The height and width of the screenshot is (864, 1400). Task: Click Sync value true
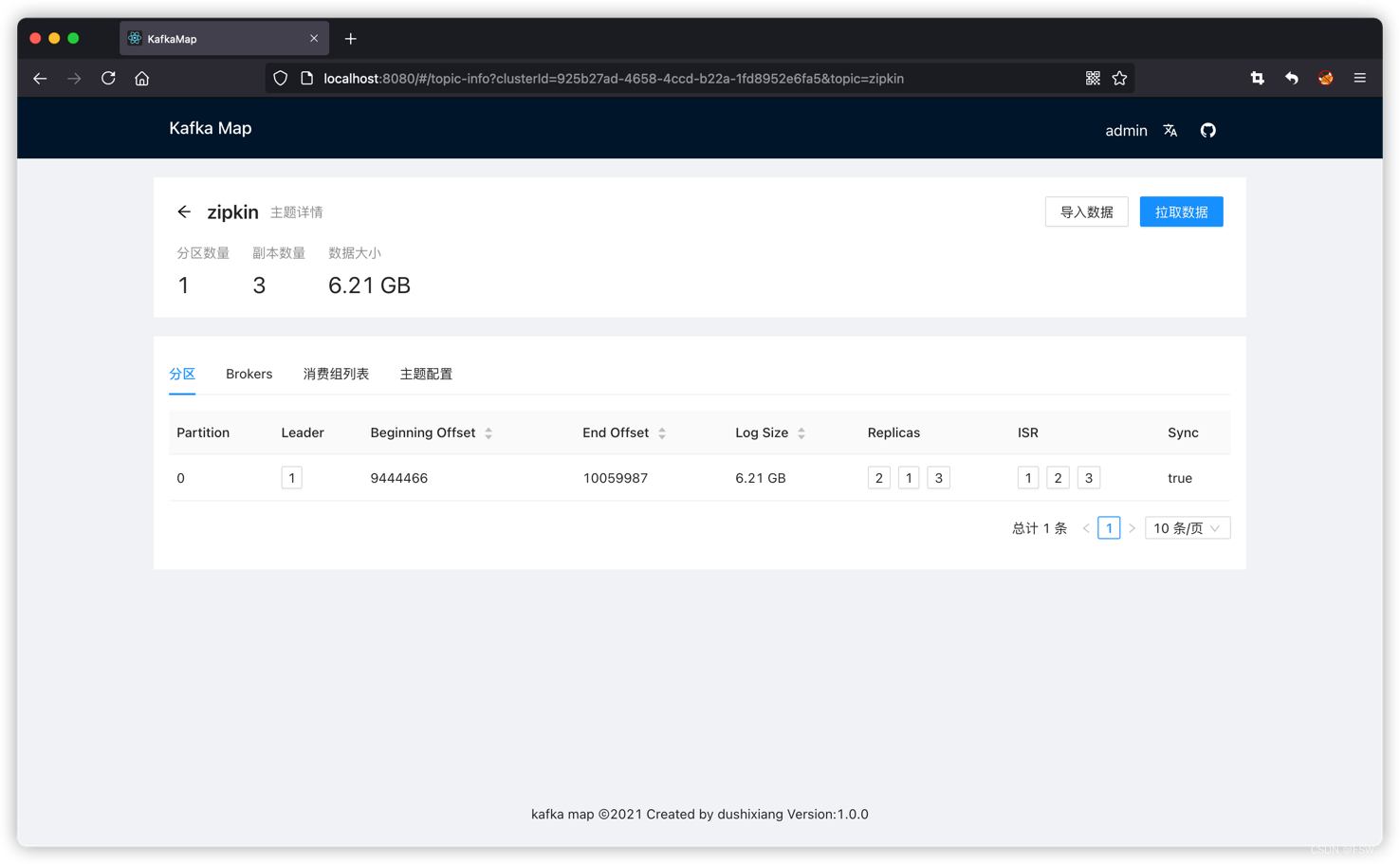[1180, 478]
